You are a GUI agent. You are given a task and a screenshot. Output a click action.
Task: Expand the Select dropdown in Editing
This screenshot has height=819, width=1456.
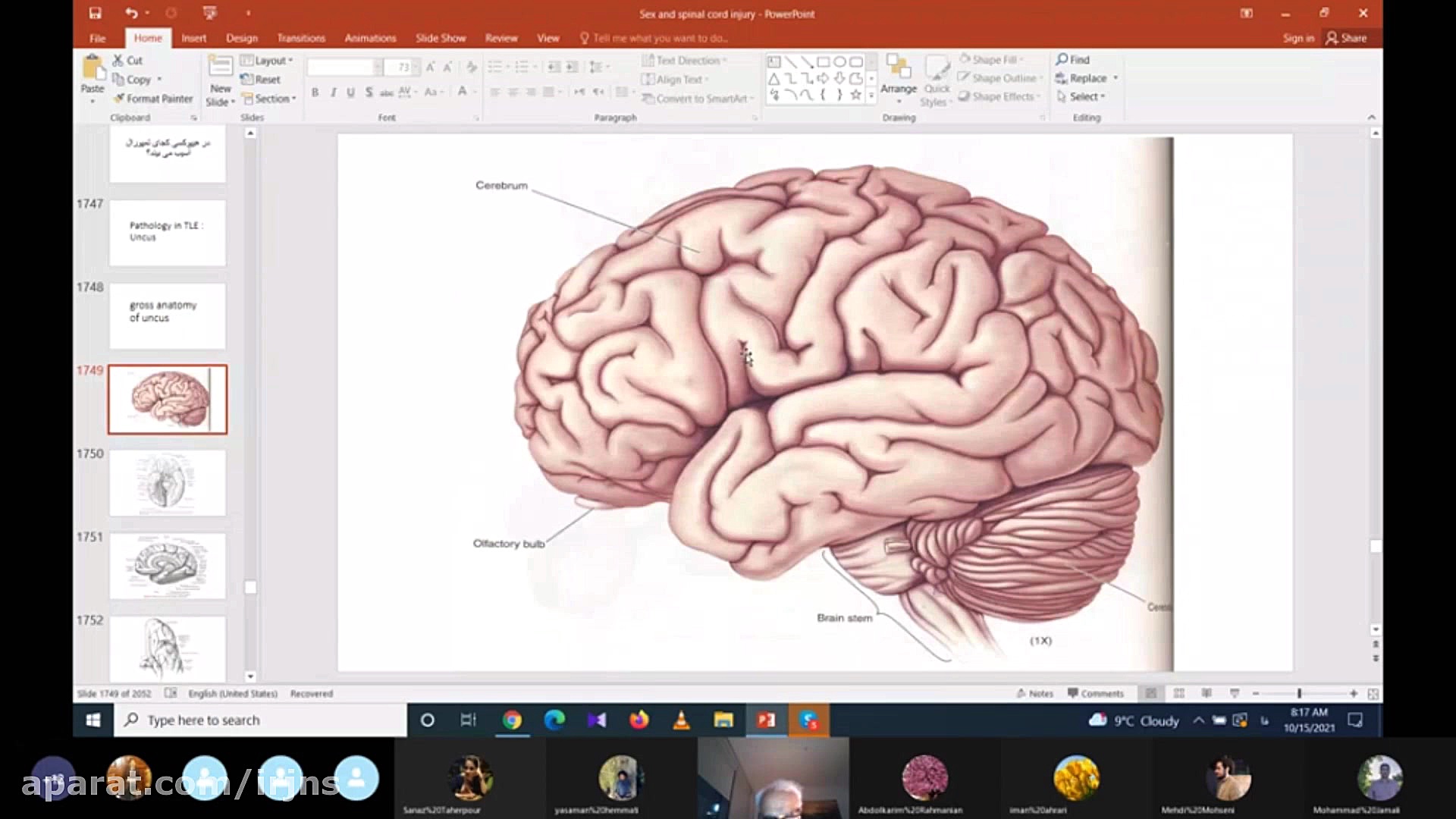tap(1081, 96)
